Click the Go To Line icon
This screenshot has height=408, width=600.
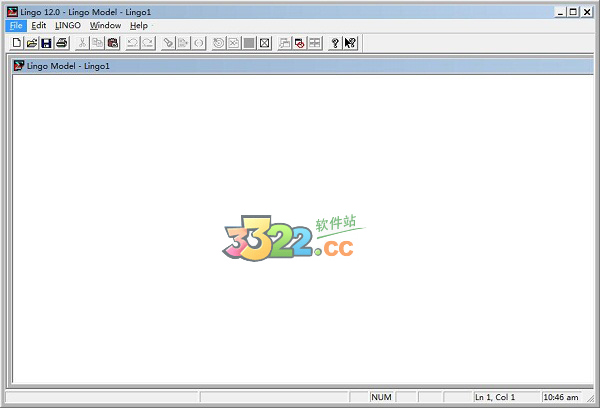[x=183, y=43]
